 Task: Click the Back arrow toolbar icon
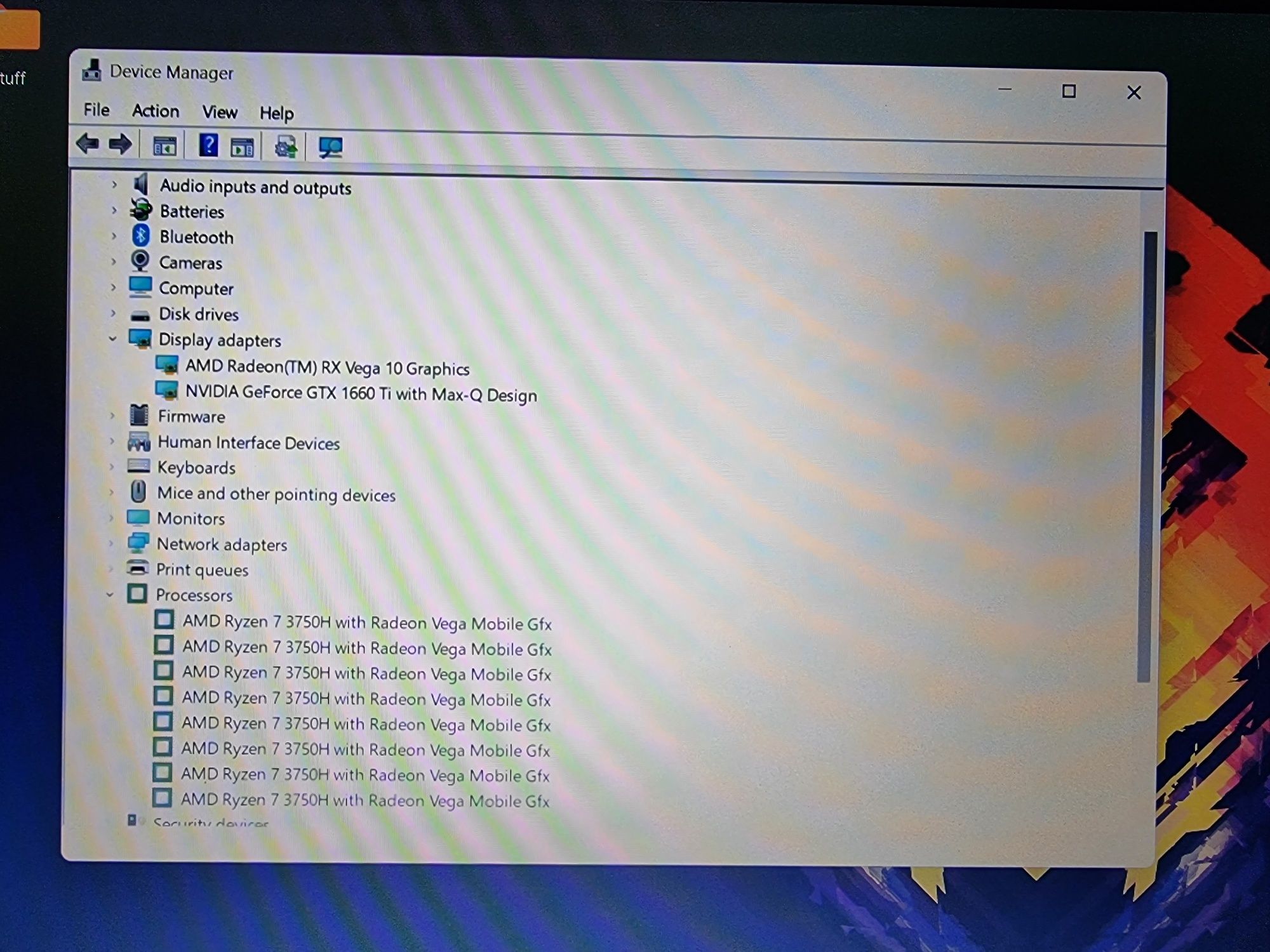pos(88,144)
